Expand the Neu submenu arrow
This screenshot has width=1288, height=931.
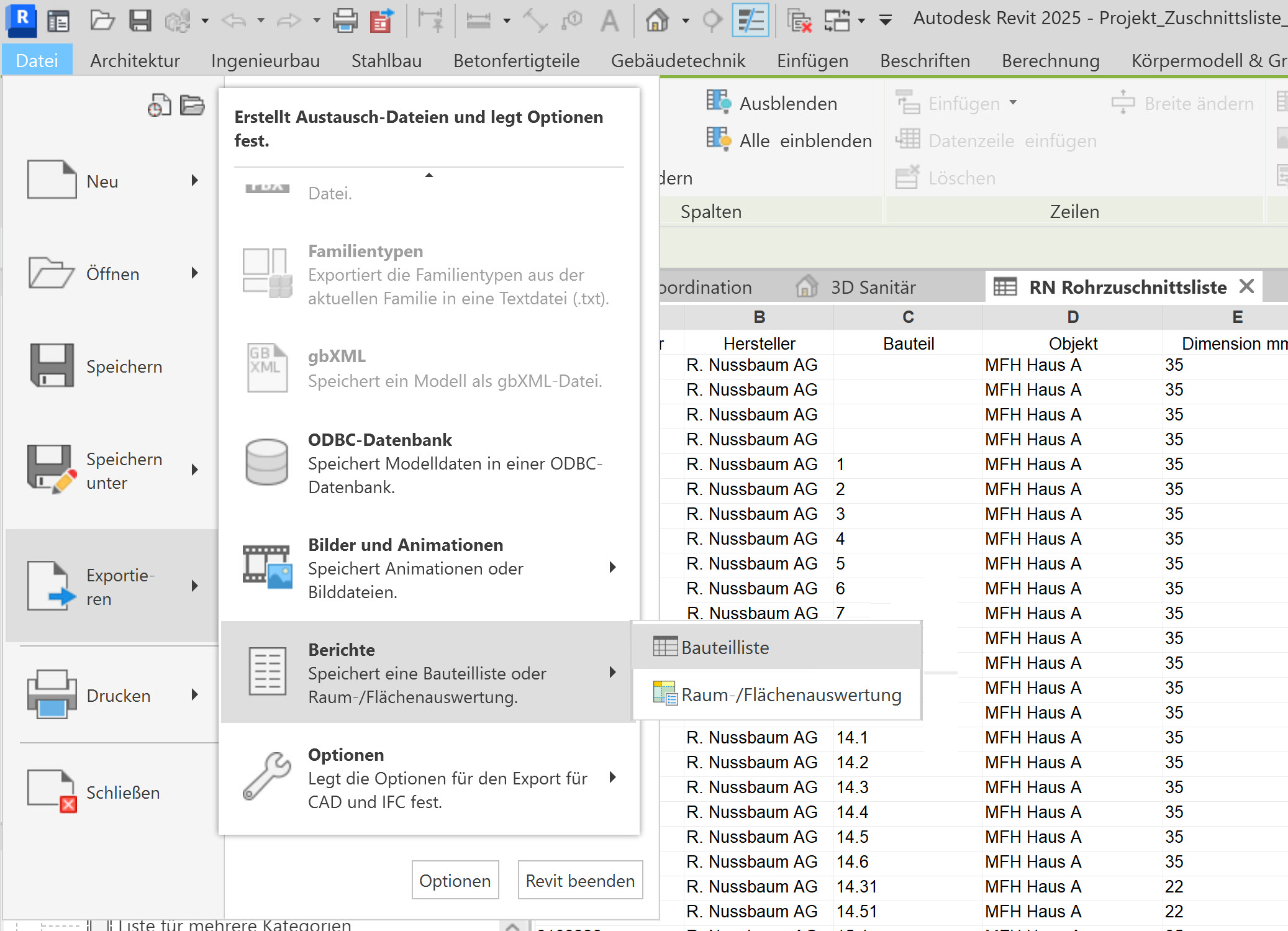tap(195, 181)
